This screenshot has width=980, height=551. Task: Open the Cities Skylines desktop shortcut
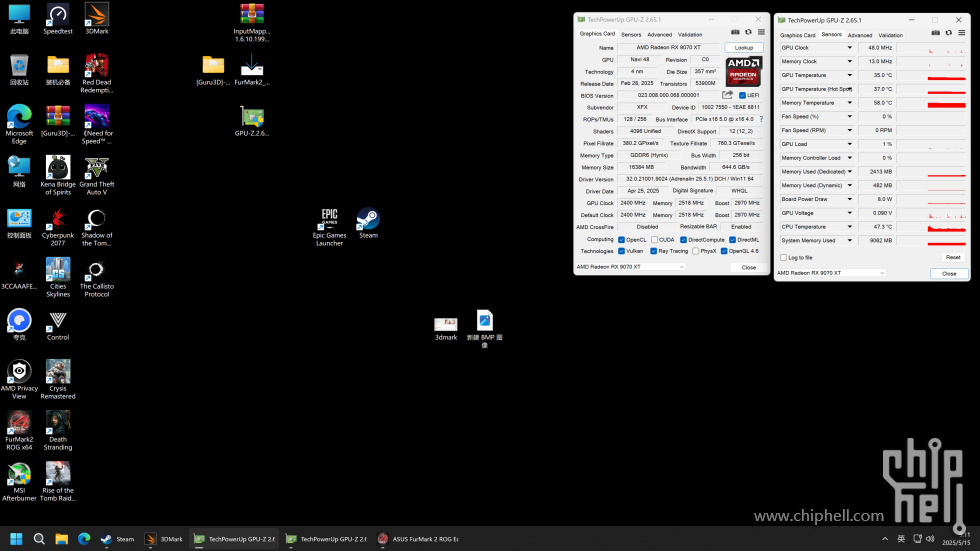tap(58, 277)
